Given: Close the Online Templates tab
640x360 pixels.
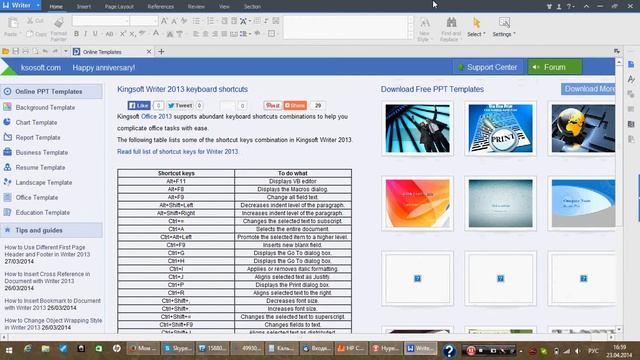Looking at the screenshot, I should coord(149,52).
